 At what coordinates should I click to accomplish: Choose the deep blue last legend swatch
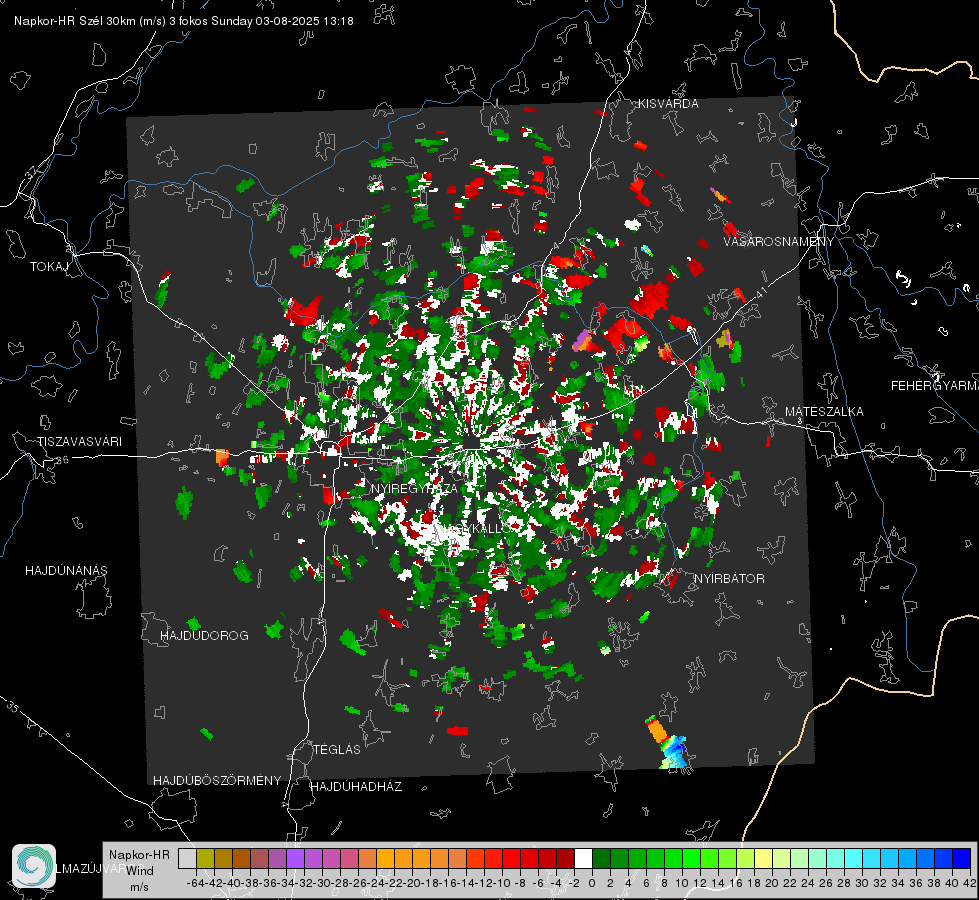click(962, 858)
